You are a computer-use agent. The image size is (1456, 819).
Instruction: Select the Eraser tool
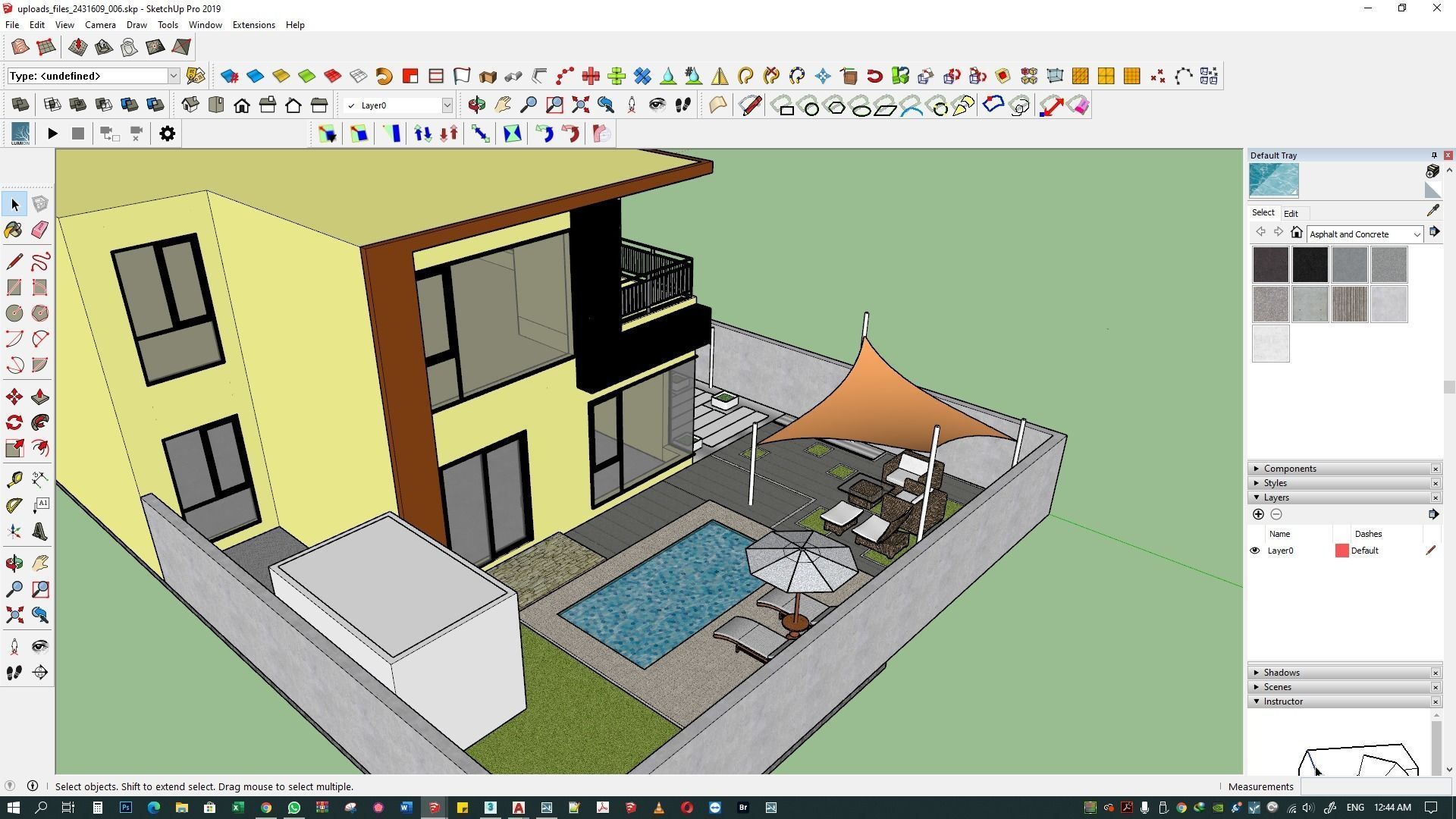coord(40,230)
